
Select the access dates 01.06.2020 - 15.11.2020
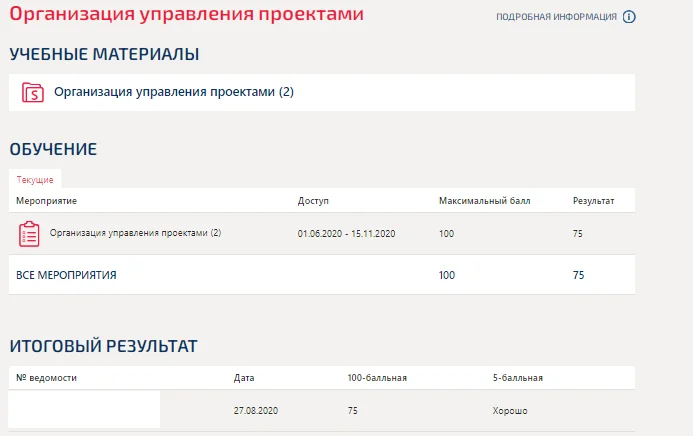(346, 234)
